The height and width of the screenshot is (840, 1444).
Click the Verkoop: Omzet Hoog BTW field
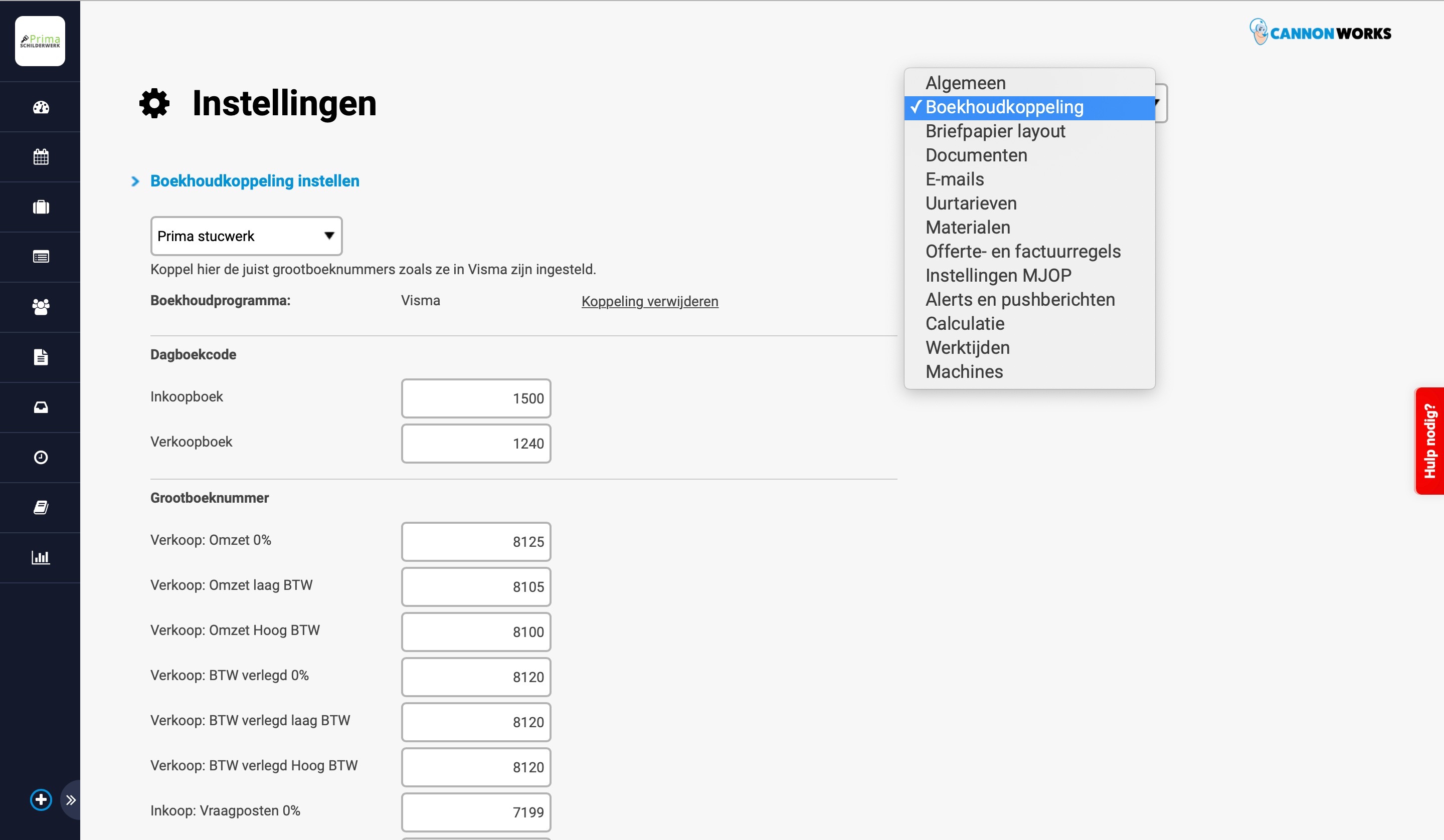tap(476, 632)
